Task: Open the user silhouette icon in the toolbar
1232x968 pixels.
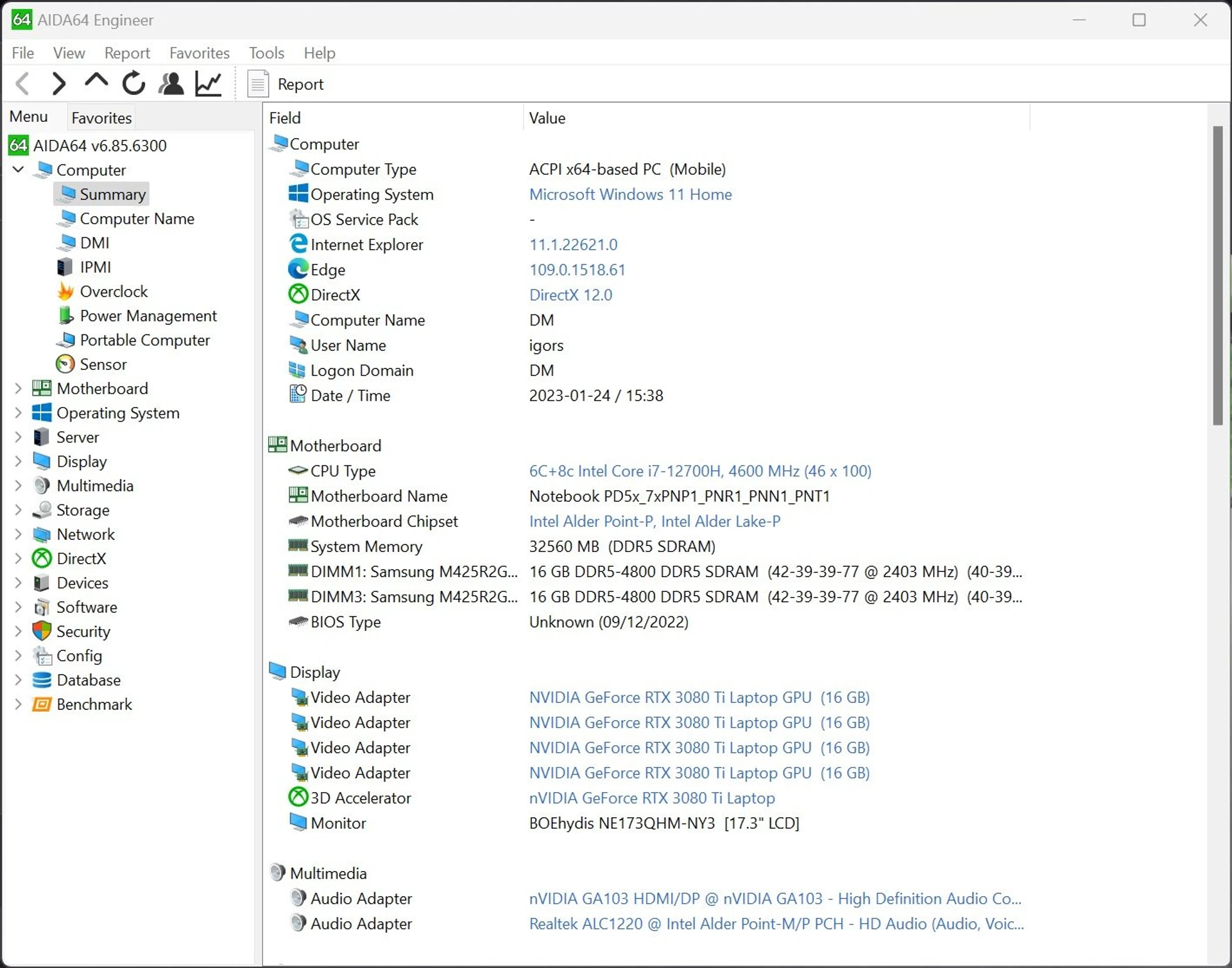Action: point(171,83)
